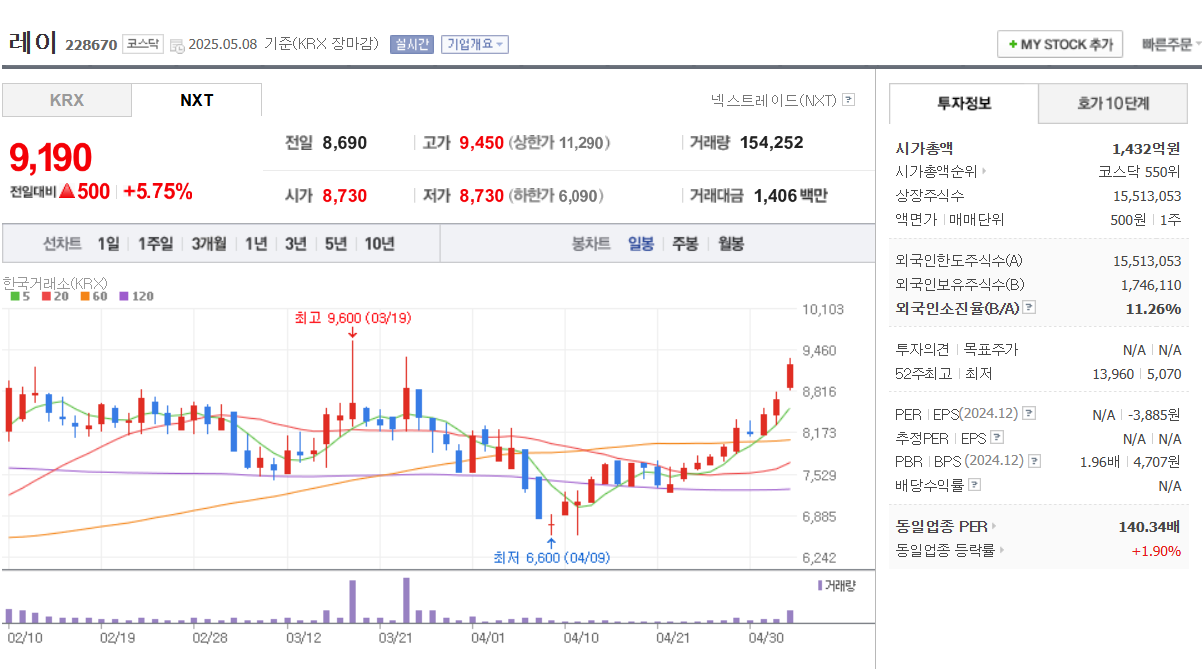Open the 기업개요 dropdown
This screenshot has width=1202, height=669.
tap(475, 44)
